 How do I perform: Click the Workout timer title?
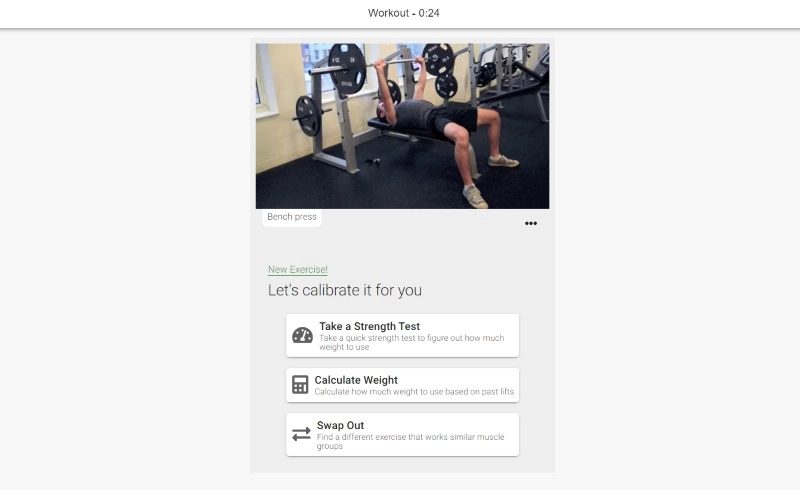404,13
